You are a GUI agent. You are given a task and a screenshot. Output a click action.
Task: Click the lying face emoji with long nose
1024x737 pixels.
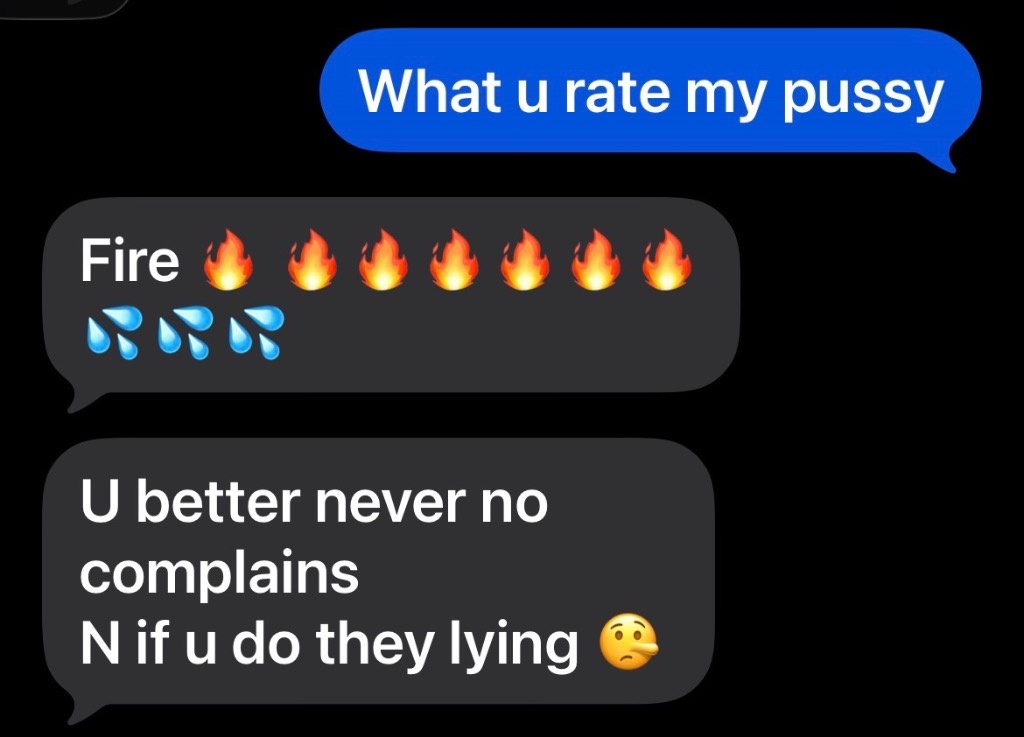(x=628, y=642)
